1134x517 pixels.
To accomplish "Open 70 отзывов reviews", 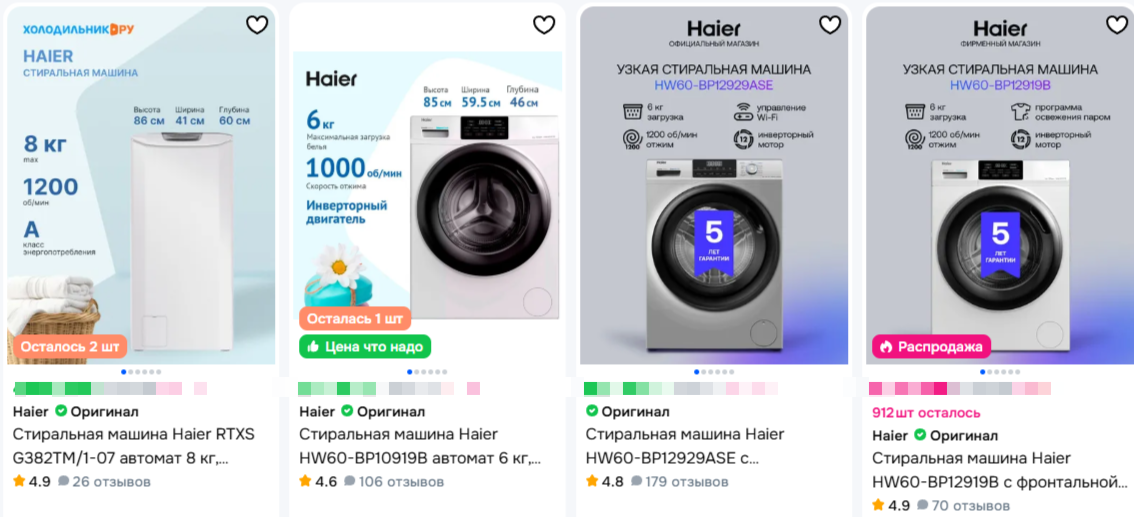I will 963,505.
